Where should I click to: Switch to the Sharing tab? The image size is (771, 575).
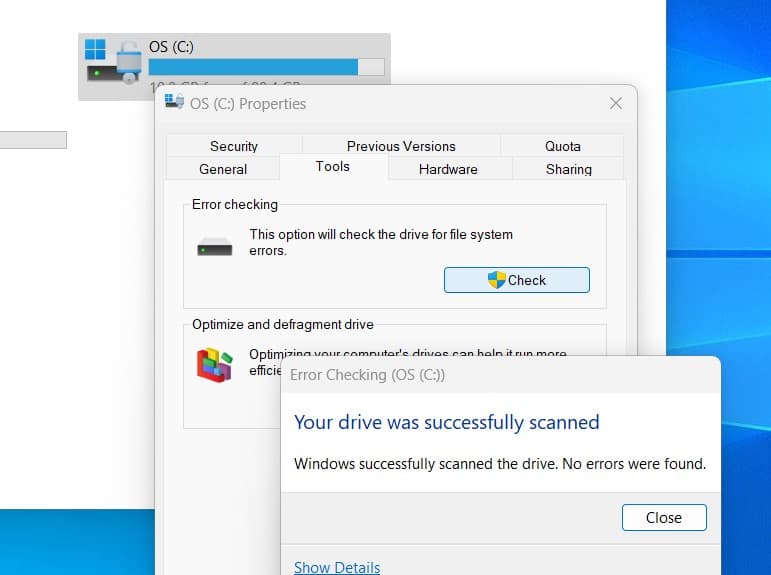[568, 169]
